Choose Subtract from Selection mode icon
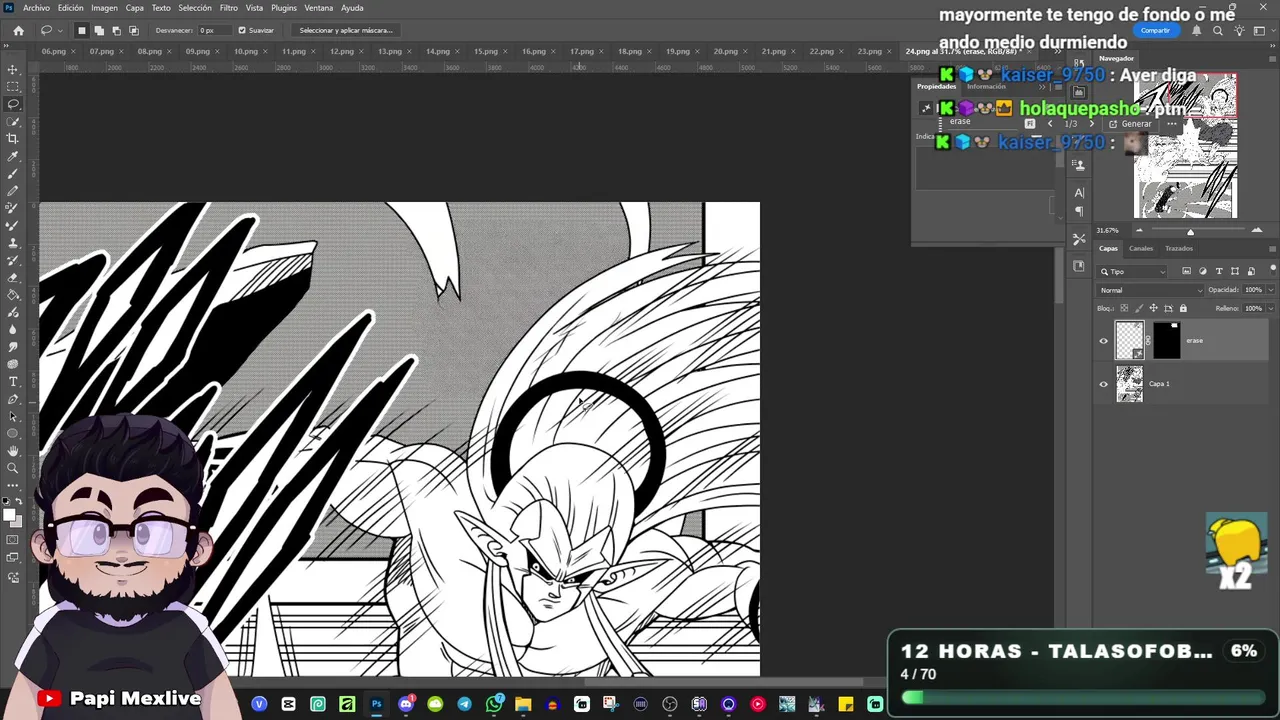This screenshot has height=720, width=1280. tap(116, 30)
